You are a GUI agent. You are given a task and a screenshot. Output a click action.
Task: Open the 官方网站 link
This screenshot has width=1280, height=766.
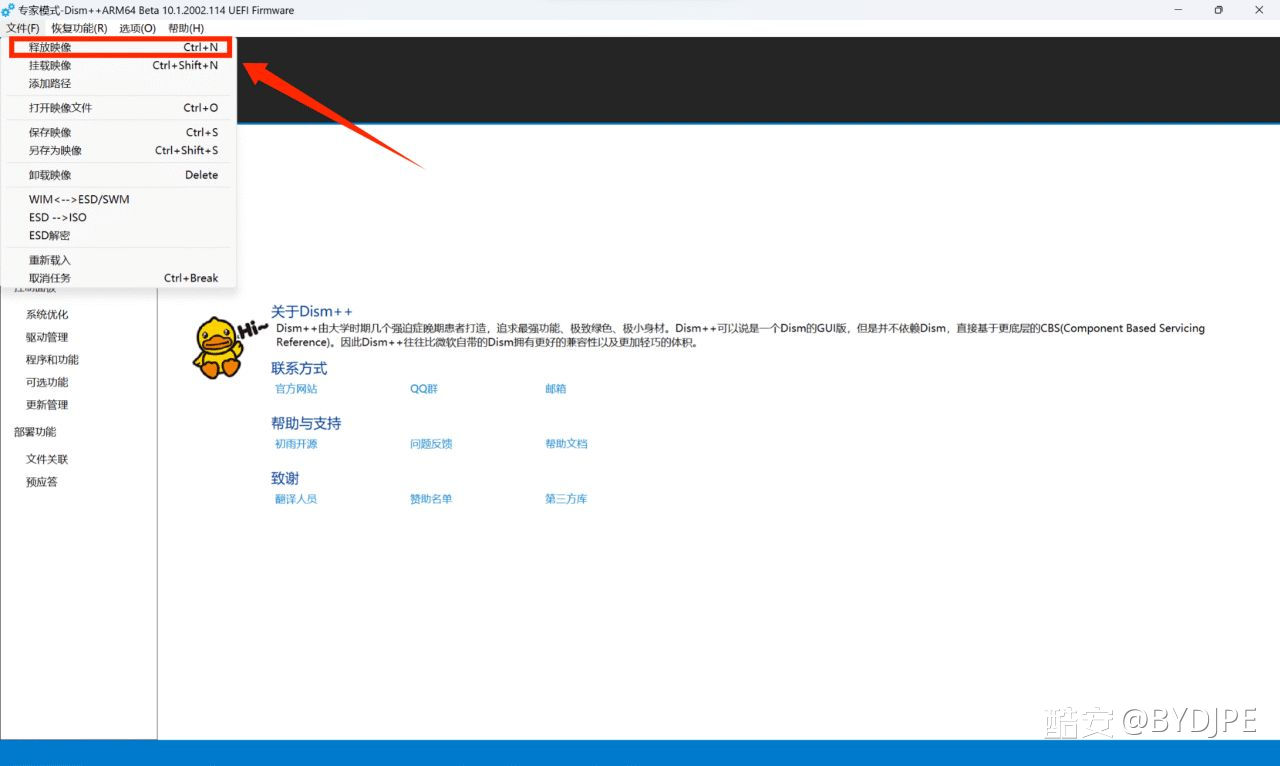296,389
